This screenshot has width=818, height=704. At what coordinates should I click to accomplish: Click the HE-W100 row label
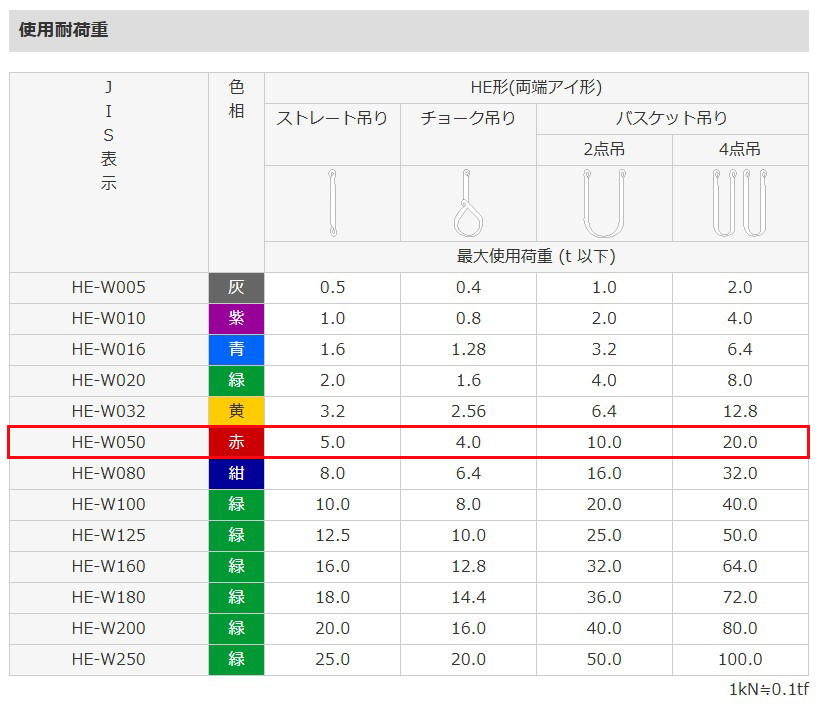109,504
